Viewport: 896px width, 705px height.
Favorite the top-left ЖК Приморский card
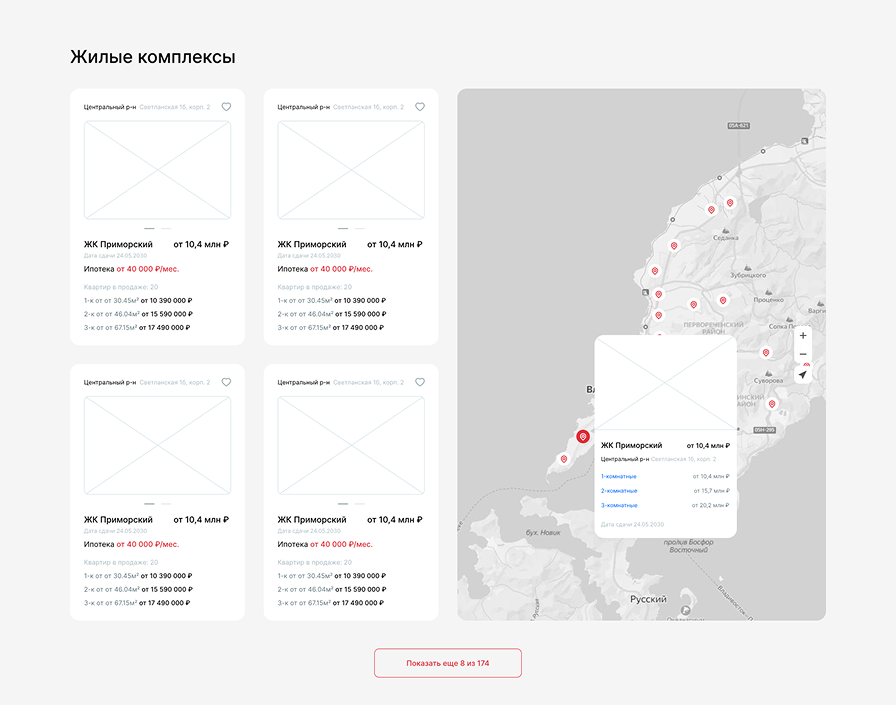point(226,107)
